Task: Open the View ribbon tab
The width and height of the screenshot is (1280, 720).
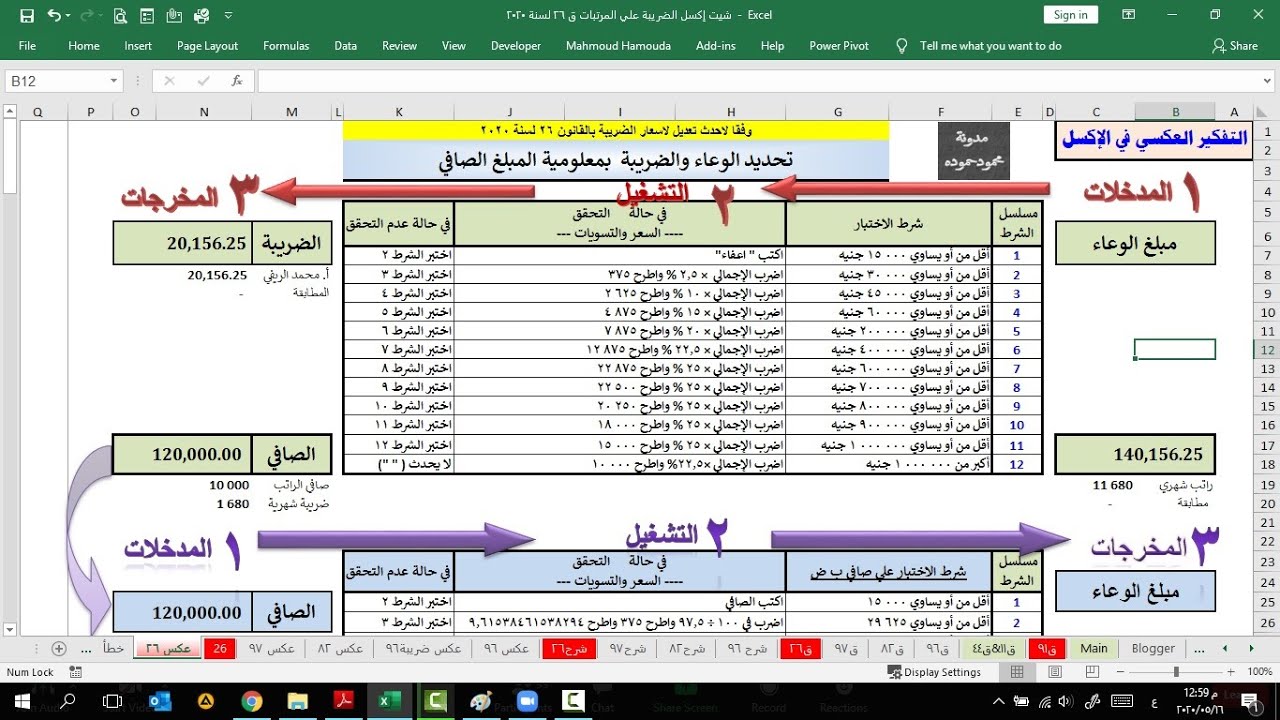Action: tap(454, 46)
